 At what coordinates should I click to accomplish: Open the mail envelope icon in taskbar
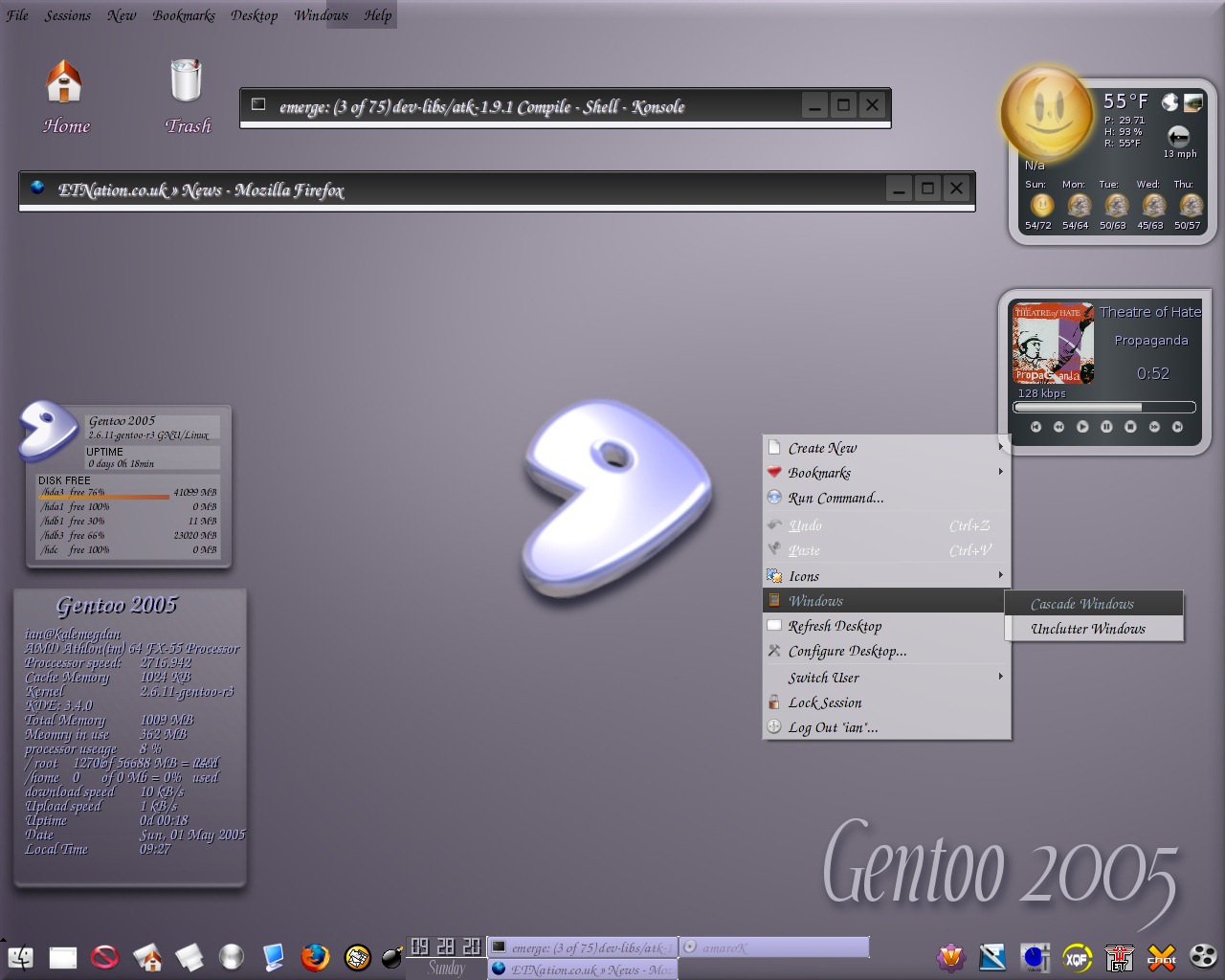[357, 957]
